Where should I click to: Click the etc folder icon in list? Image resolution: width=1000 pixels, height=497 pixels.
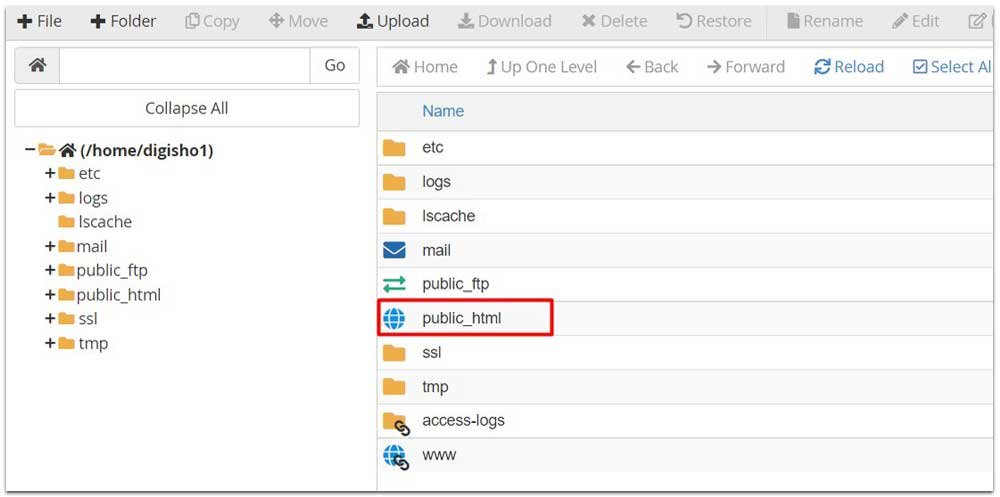point(394,148)
